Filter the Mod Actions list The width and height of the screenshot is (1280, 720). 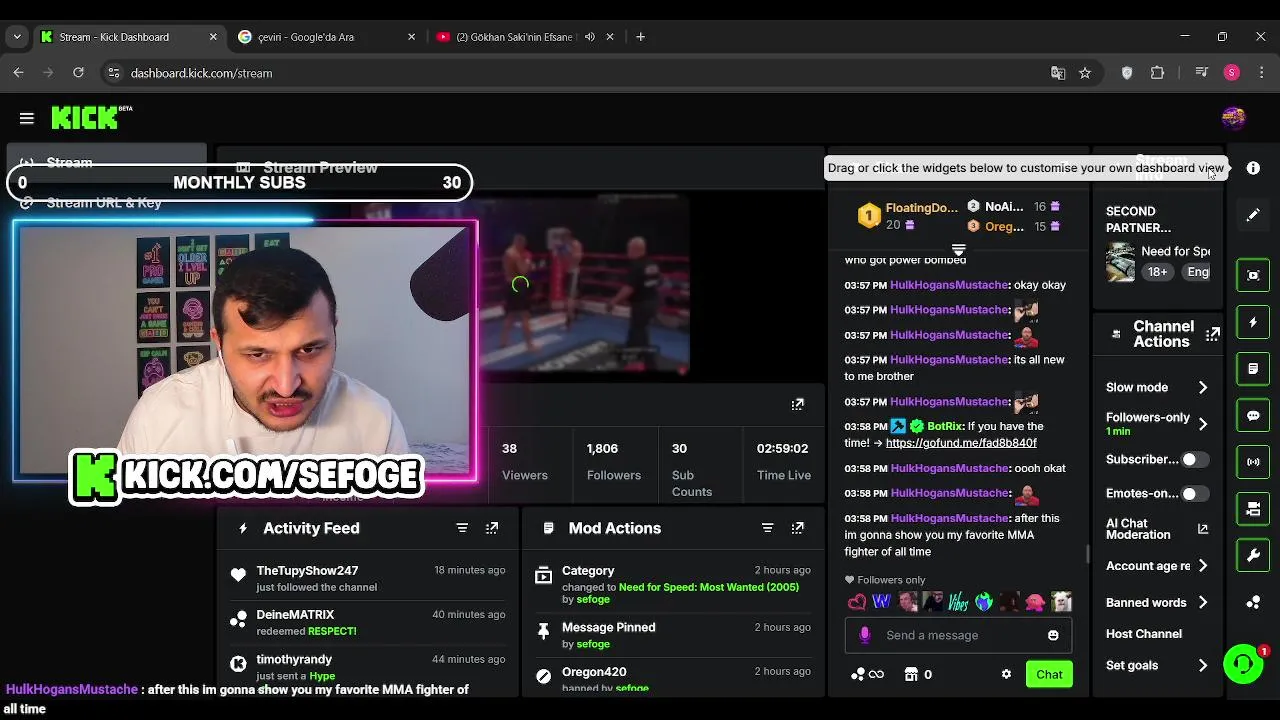click(767, 528)
